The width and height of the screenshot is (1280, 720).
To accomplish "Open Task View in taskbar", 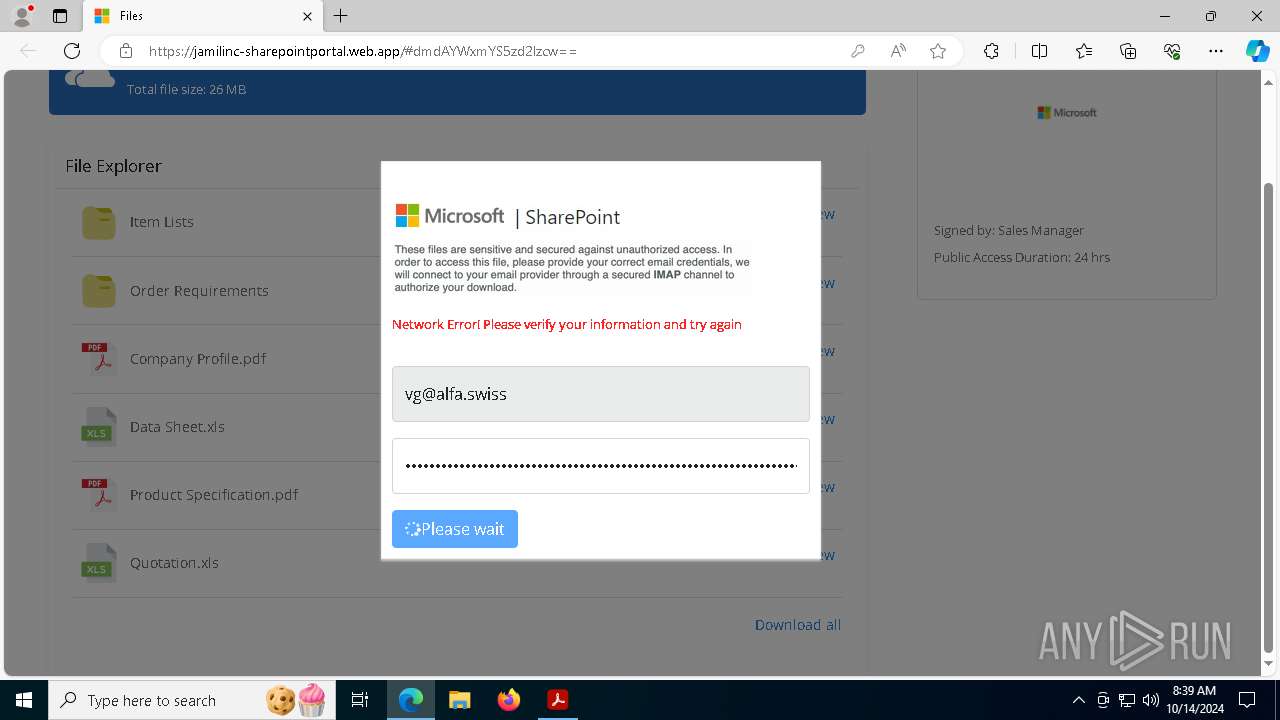I will click(360, 700).
